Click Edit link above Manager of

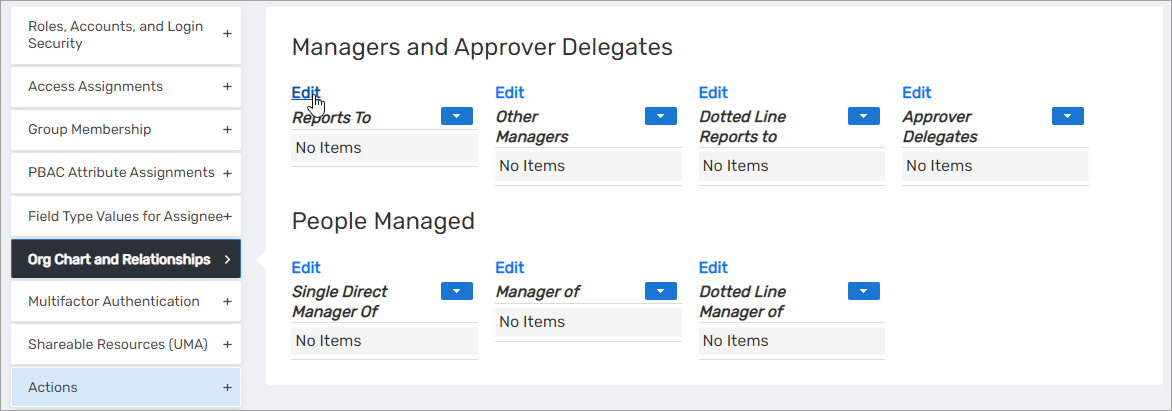tap(509, 267)
